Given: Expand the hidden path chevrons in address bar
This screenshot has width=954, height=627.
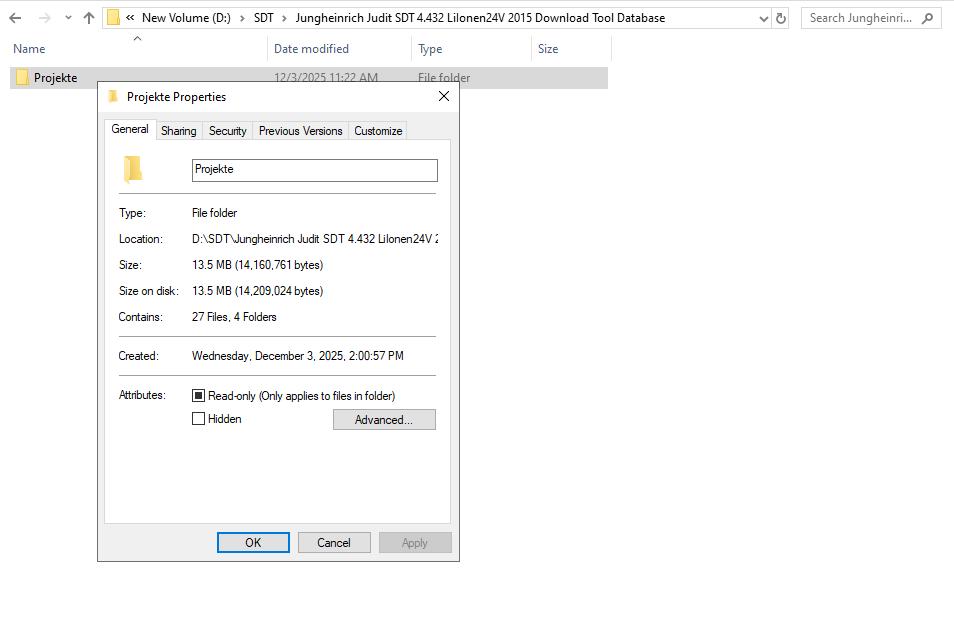Looking at the screenshot, I should (x=130, y=18).
